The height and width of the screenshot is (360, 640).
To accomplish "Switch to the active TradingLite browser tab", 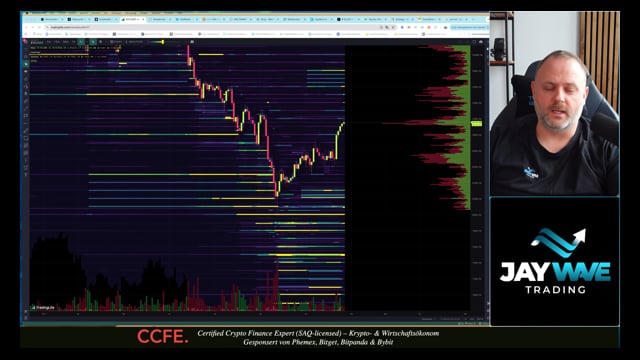I will (133, 19).
